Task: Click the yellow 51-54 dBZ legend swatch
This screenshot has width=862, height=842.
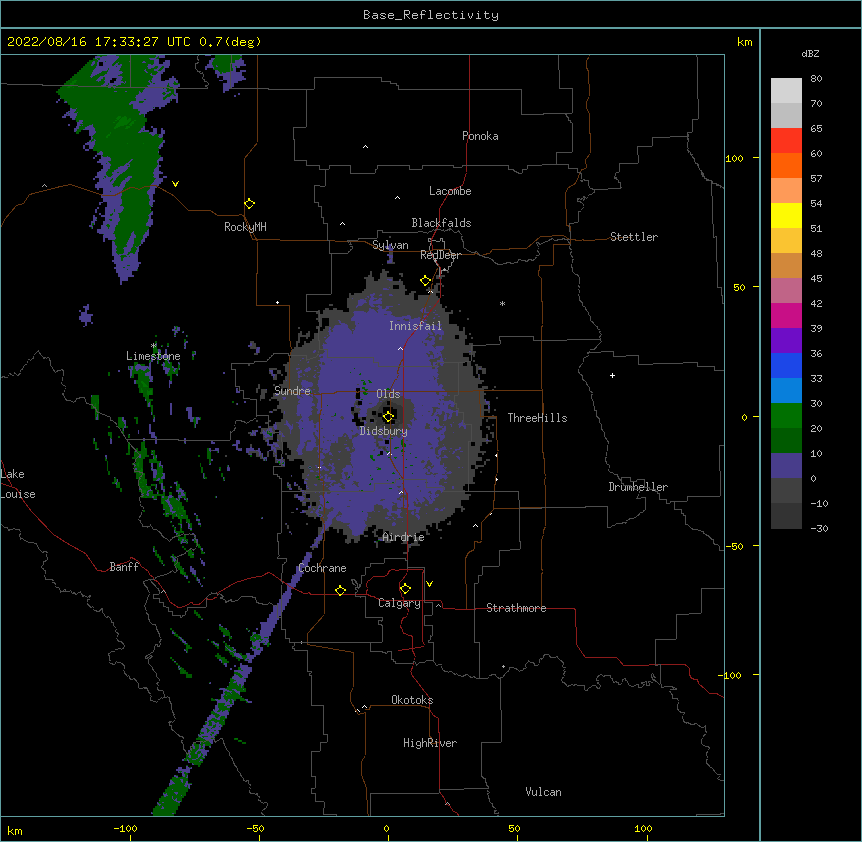Action: pyautogui.click(x=786, y=215)
